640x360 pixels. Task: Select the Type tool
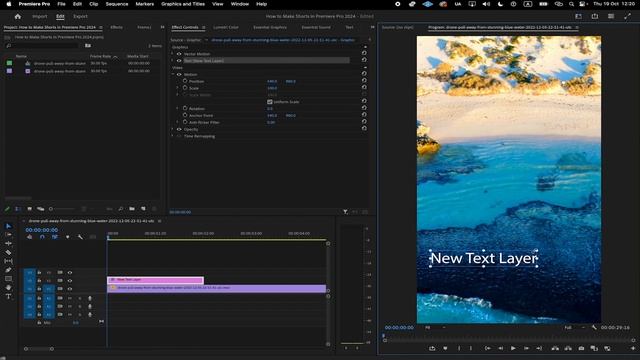(x=8, y=297)
